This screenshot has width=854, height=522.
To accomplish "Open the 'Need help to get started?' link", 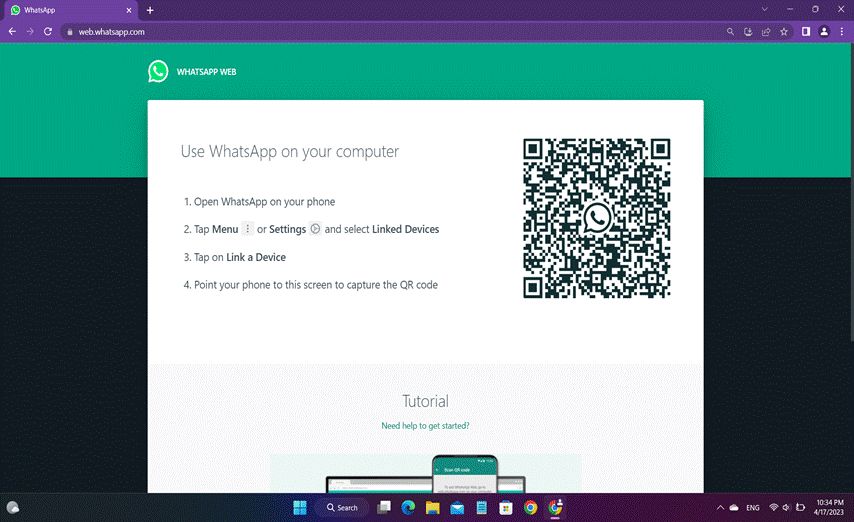I will pyautogui.click(x=425, y=426).
